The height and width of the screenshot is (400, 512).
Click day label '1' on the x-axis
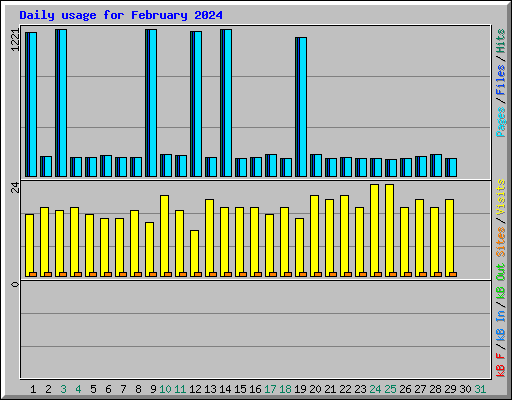pos(33,389)
